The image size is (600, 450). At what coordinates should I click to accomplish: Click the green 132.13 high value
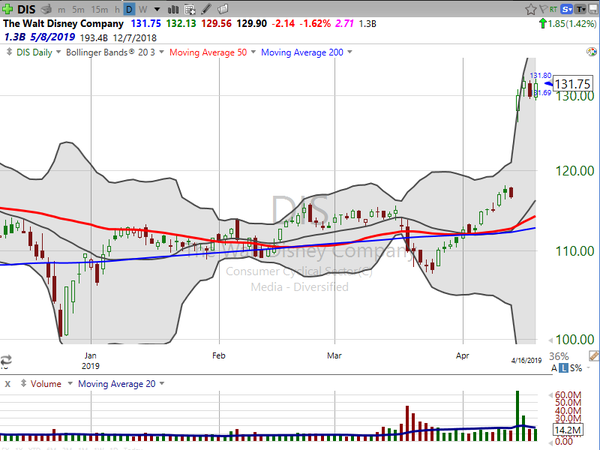tap(181, 24)
